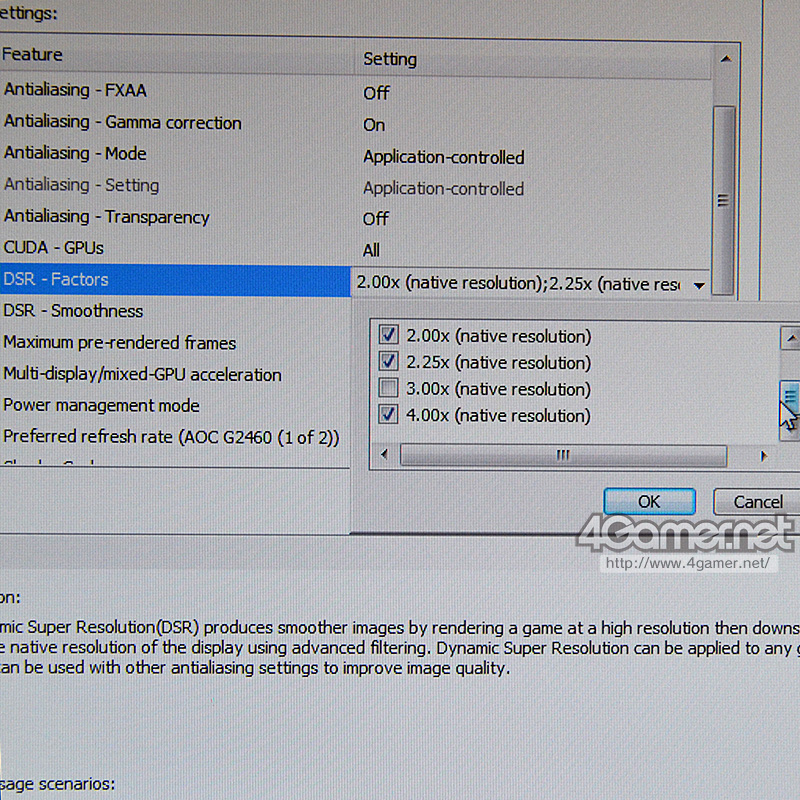The image size is (800, 800).
Task: Click the Off value for Antialiasing - FXAA
Action: pyautogui.click(x=376, y=93)
